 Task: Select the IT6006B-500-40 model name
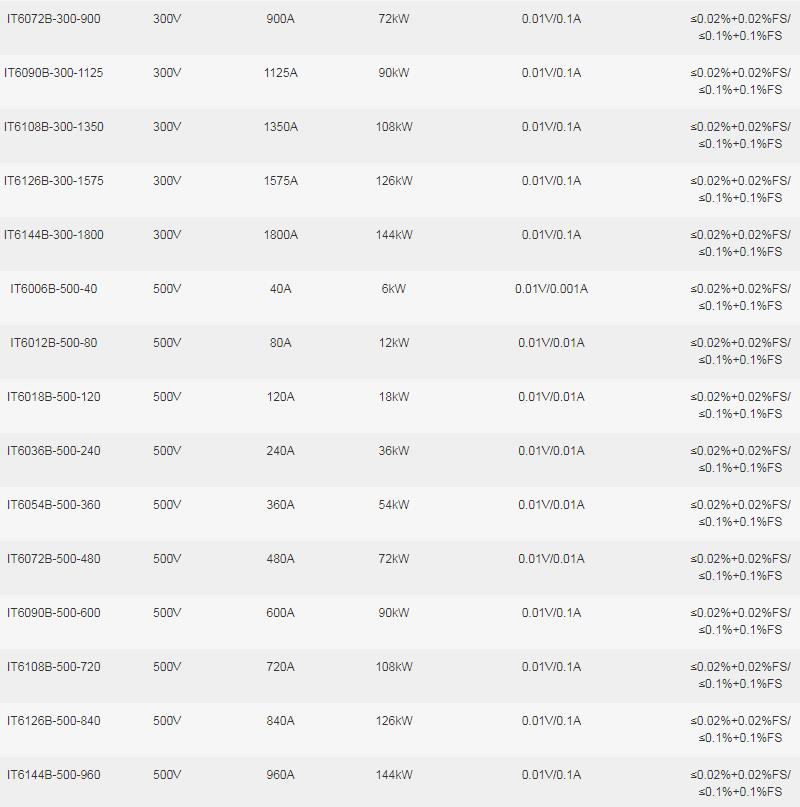pyautogui.click(x=54, y=289)
